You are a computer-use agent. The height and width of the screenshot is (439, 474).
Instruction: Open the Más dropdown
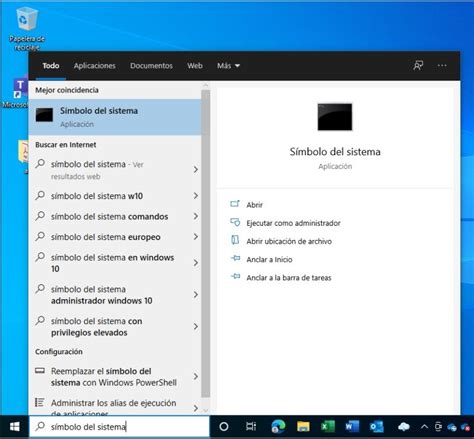(x=228, y=66)
